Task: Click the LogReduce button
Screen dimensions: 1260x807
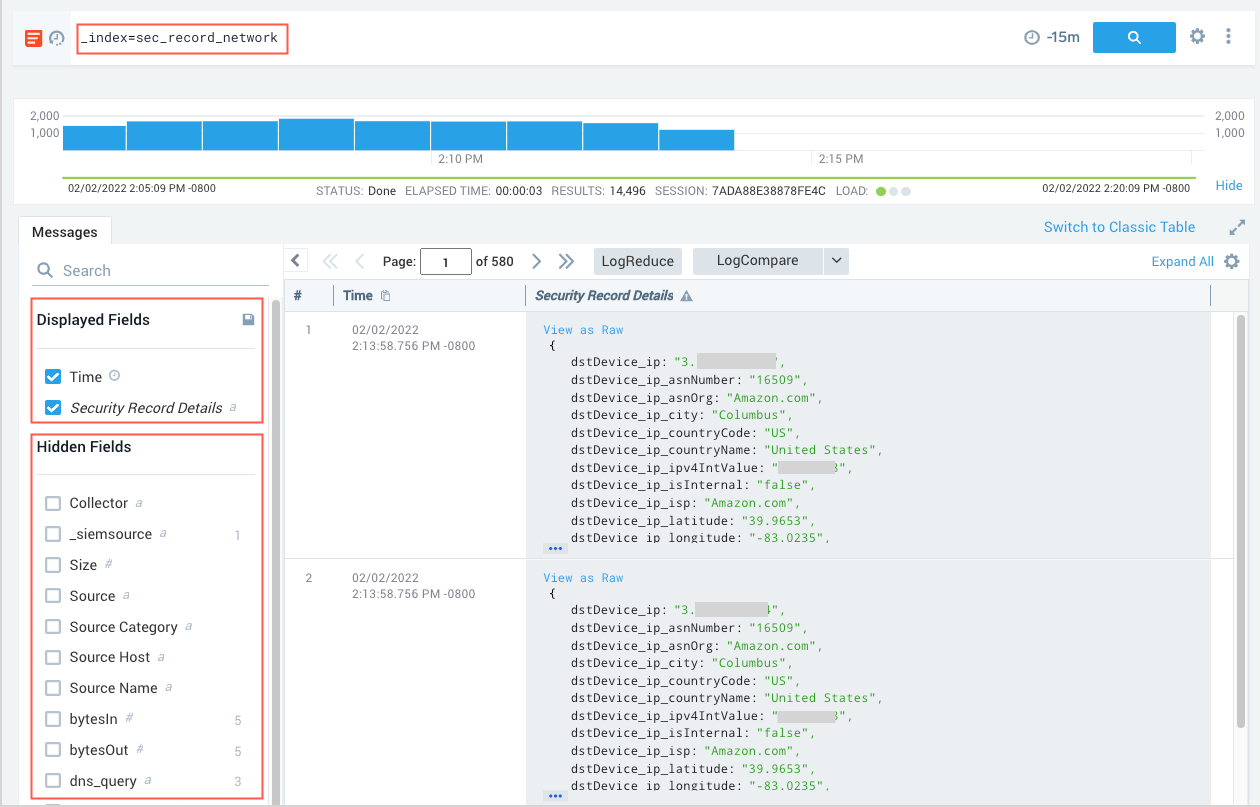Action: click(638, 261)
